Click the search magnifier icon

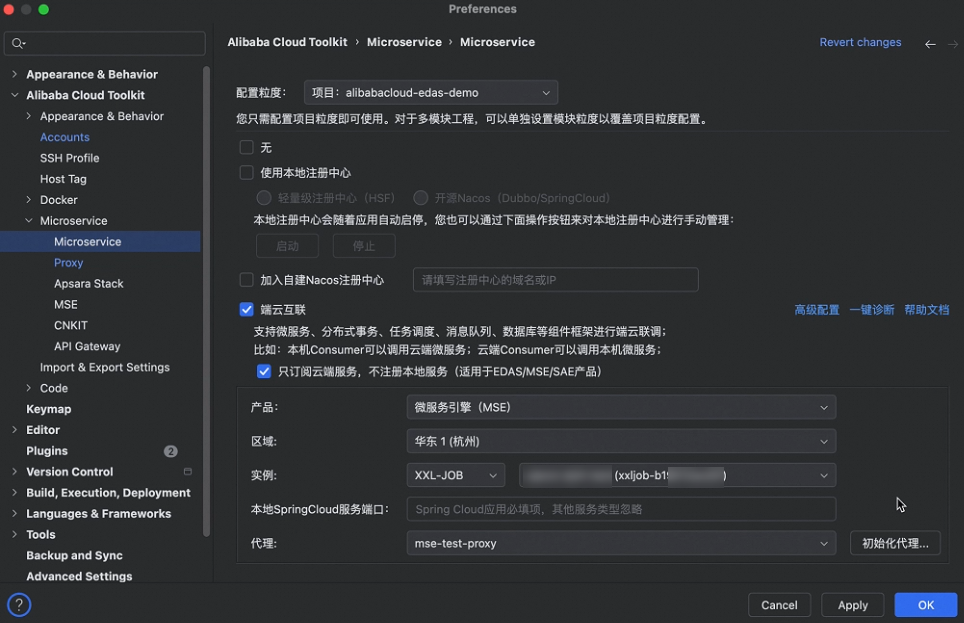[x=18, y=43]
